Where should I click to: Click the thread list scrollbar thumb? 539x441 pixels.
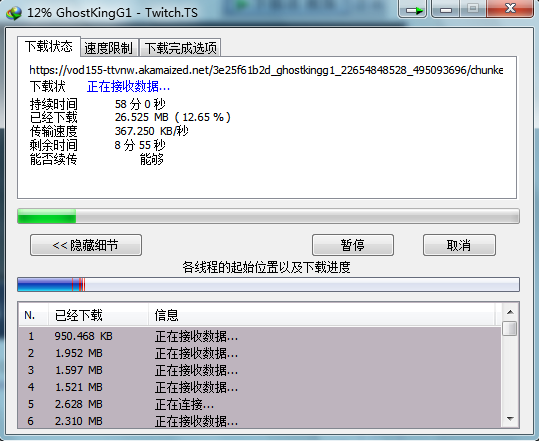point(509,329)
